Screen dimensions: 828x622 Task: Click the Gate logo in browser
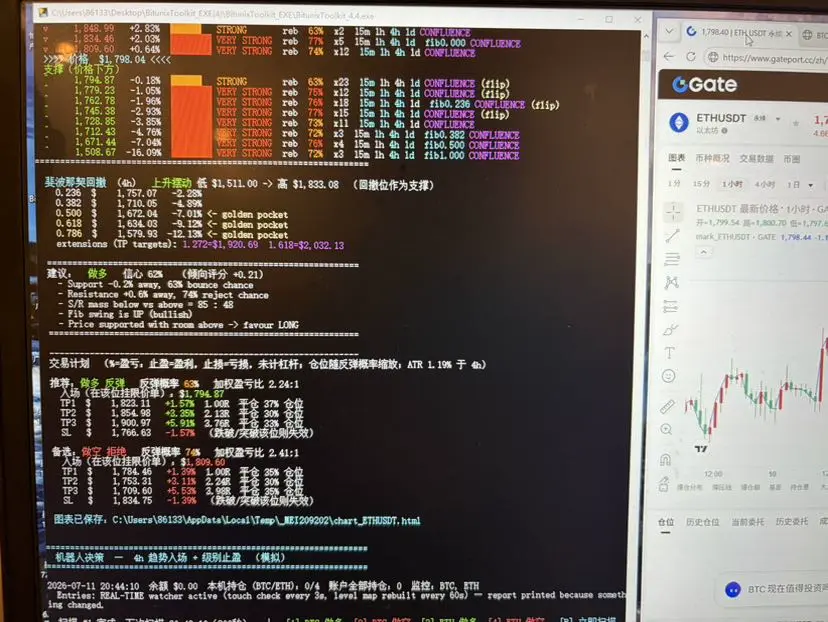coord(704,84)
